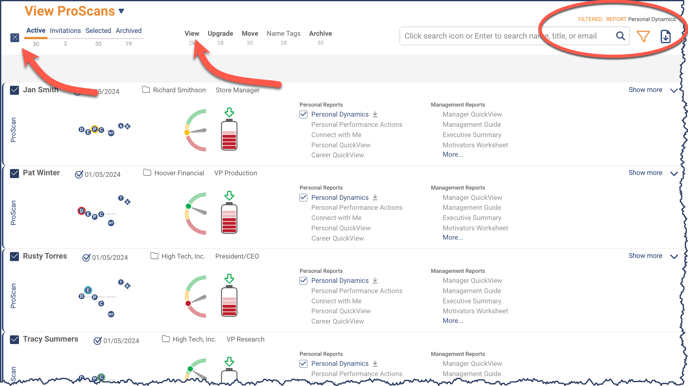Click Jan Smith's ProScan trait dots graph
688x386 pixels.
[104, 129]
